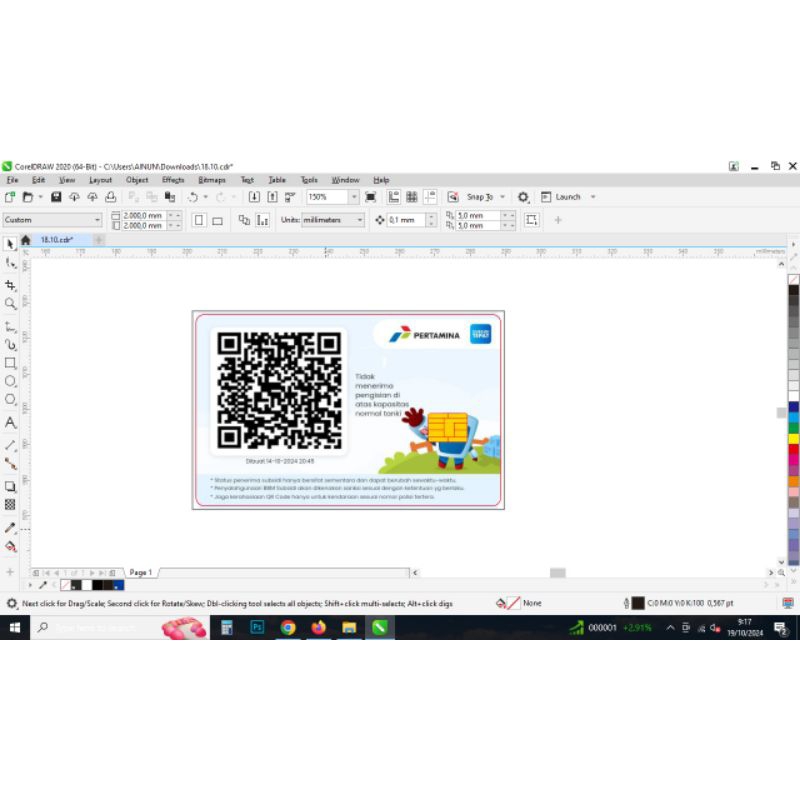
Task: Switch page to landscape orientation
Action: [x=217, y=220]
